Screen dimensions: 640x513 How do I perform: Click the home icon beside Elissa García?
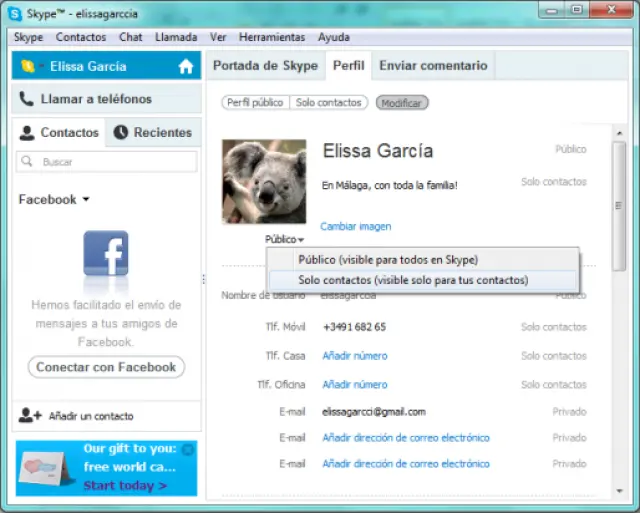(186, 66)
